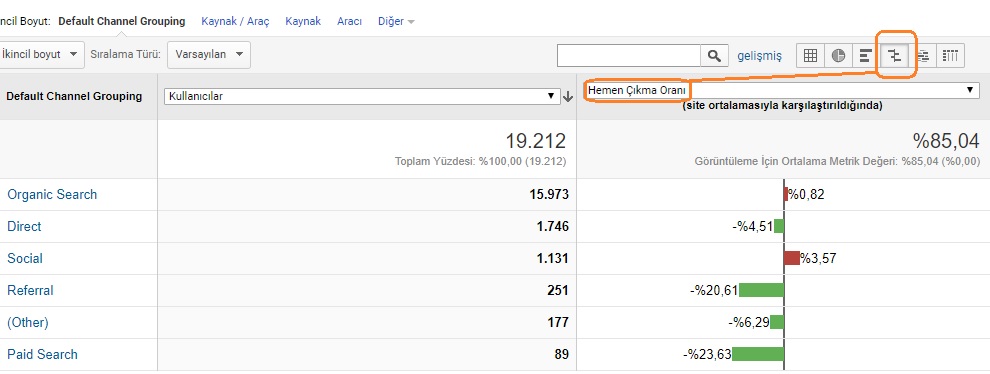Click the 1.131 users value
The width and height of the screenshot is (990, 374).
[552, 258]
